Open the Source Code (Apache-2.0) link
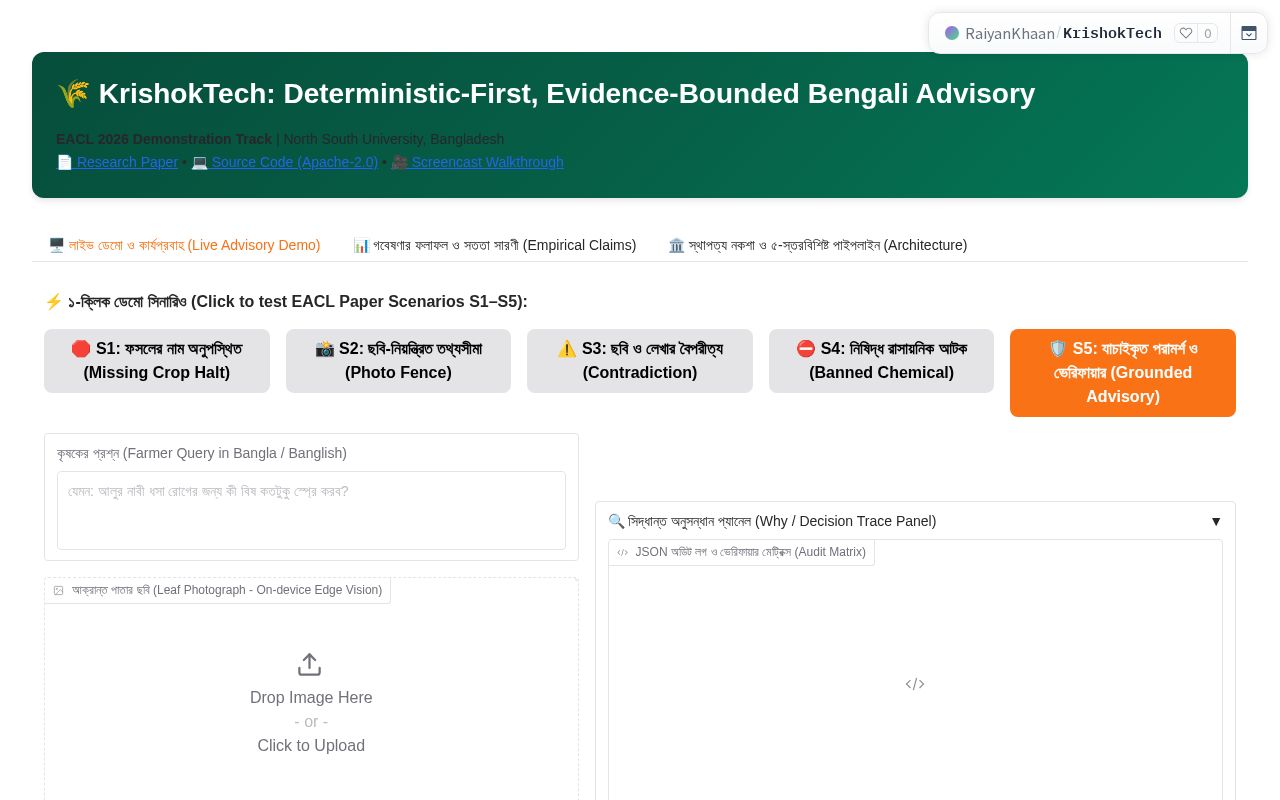This screenshot has height=800, width=1280. click(284, 162)
